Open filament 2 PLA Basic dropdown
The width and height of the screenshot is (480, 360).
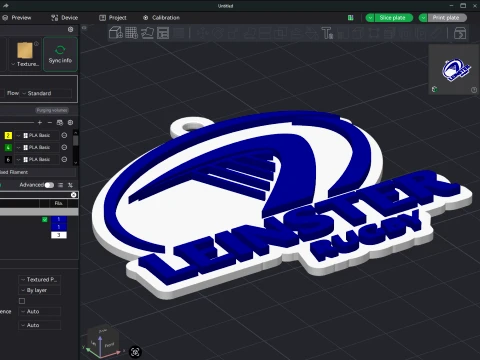[37, 135]
